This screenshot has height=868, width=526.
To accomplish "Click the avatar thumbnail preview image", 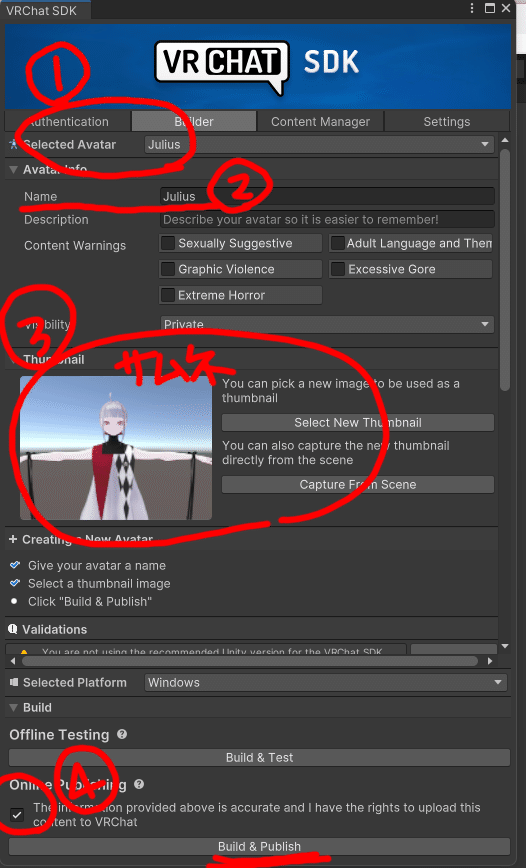I will [116, 448].
